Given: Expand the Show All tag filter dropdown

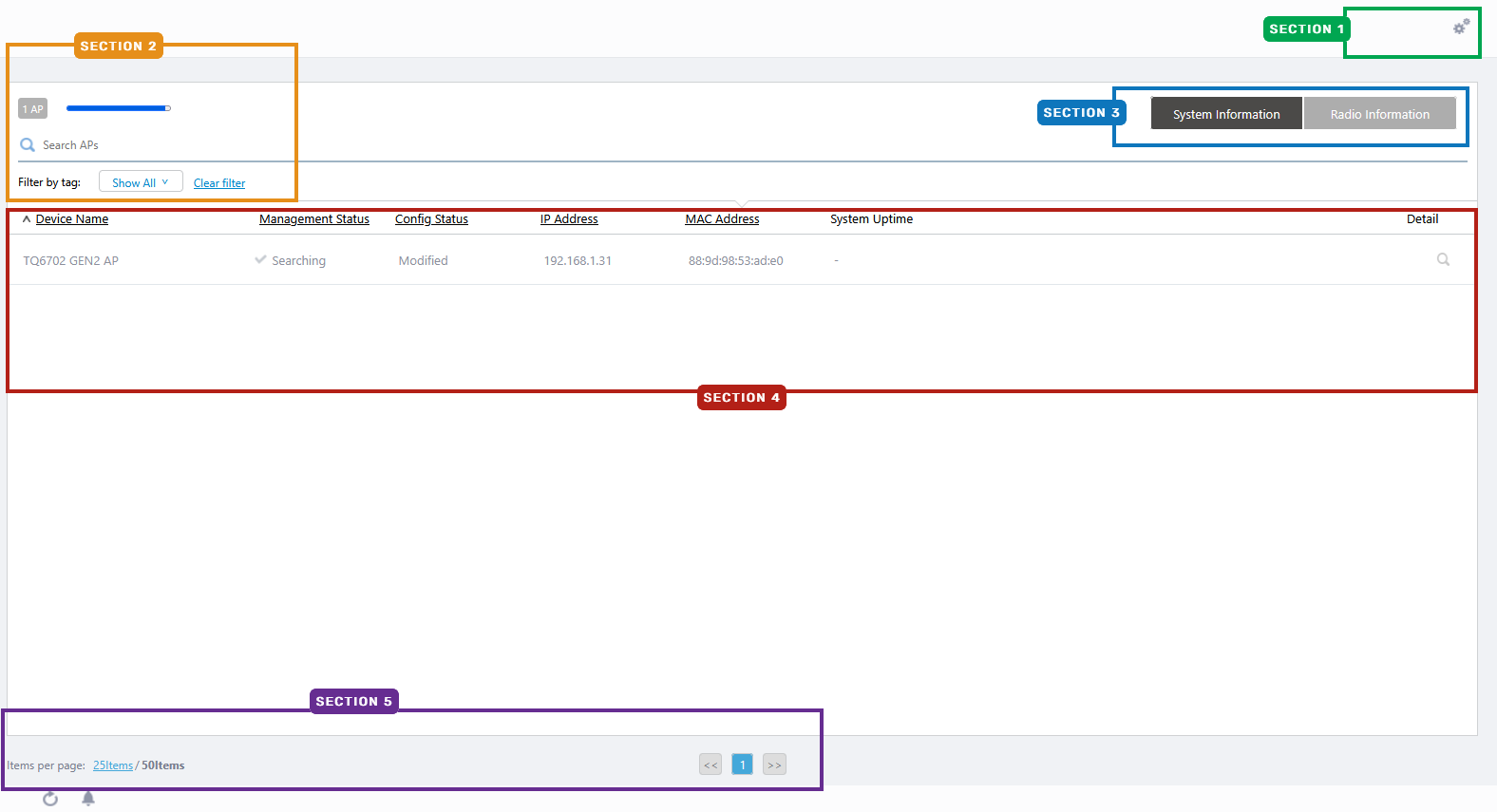Looking at the screenshot, I should point(141,182).
